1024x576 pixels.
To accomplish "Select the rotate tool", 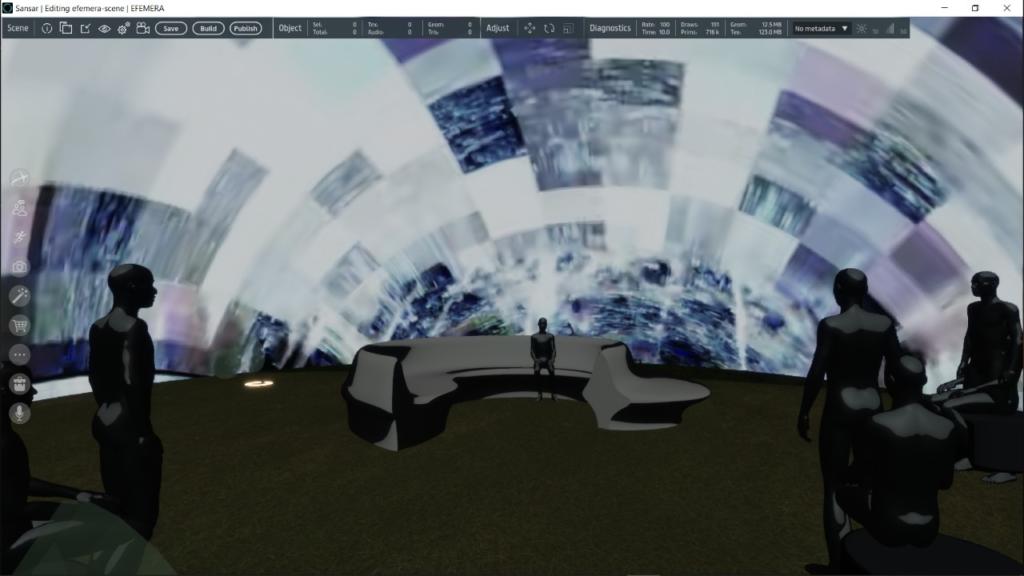I will [549, 28].
